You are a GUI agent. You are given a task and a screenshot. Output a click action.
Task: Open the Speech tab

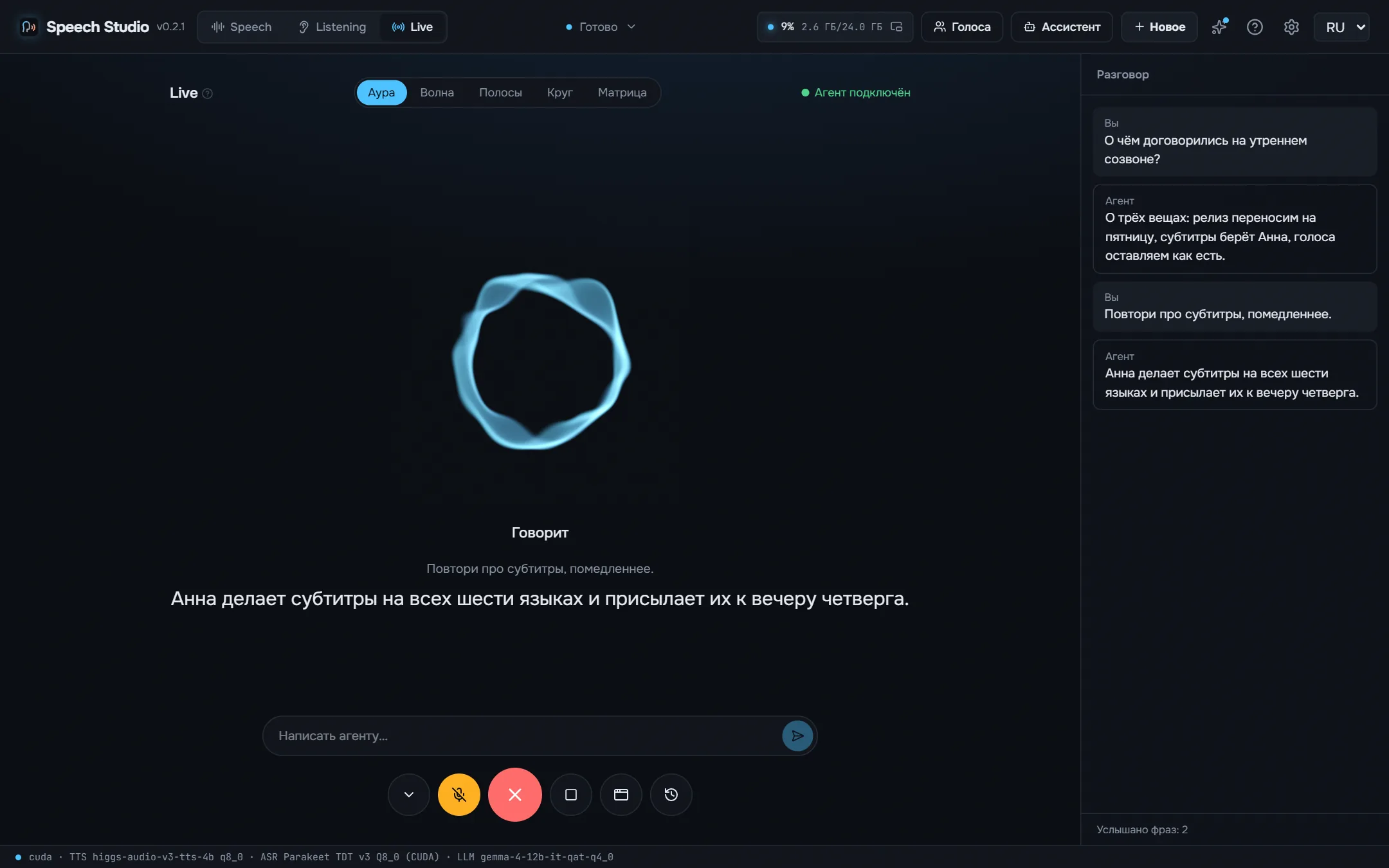tap(242, 27)
